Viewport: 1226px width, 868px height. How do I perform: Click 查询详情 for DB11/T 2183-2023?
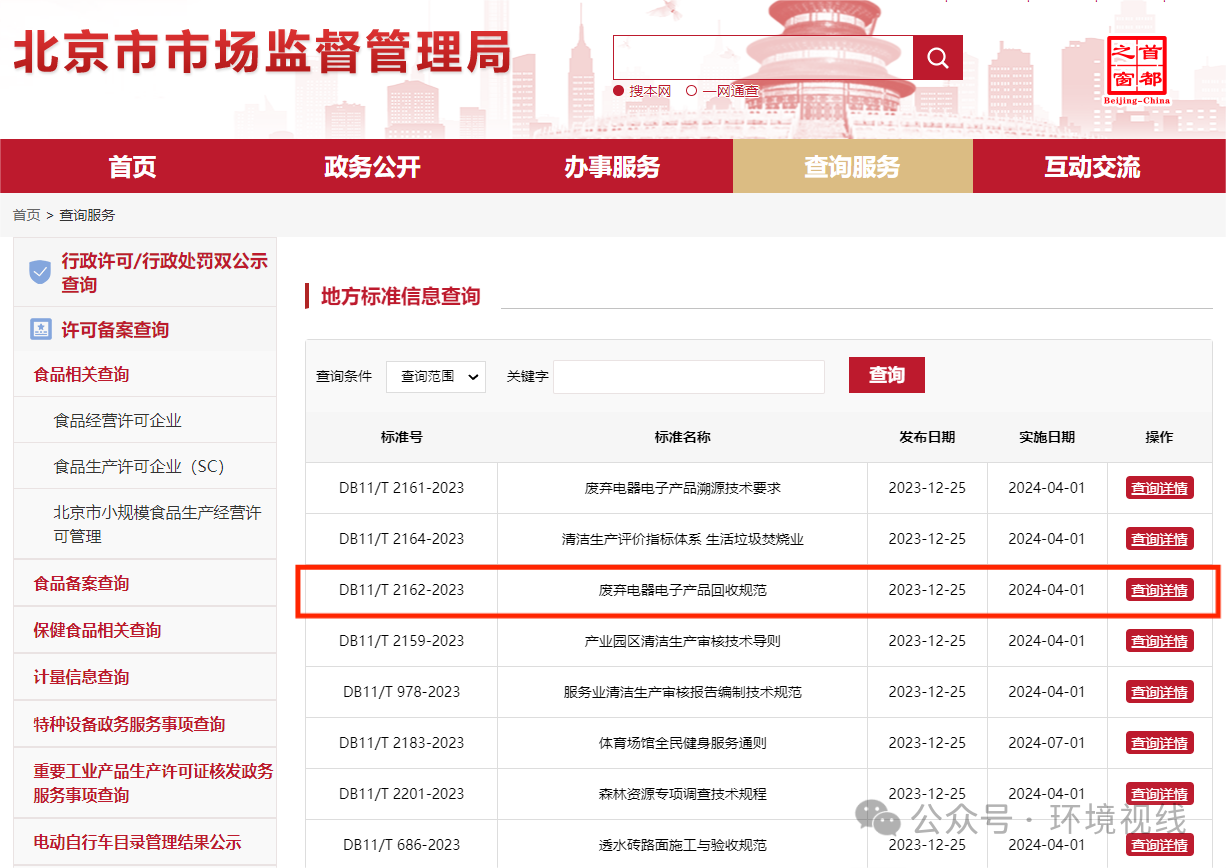click(x=1160, y=743)
